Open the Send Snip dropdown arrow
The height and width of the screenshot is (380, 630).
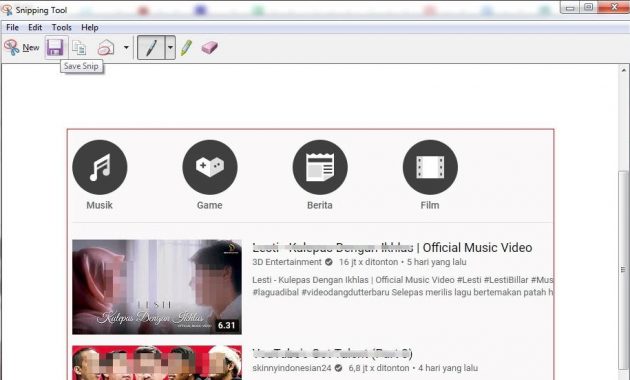click(126, 48)
